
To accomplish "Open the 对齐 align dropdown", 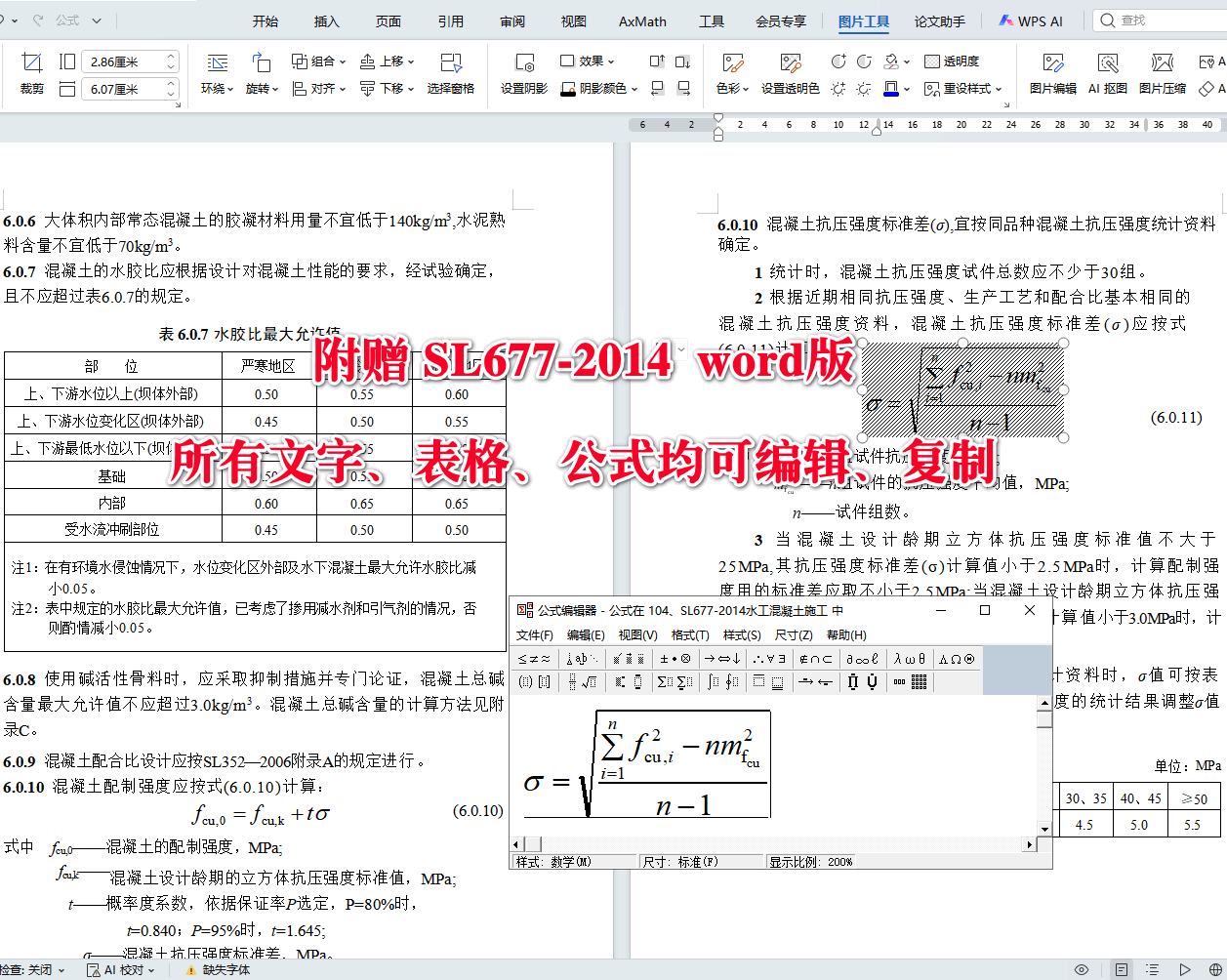I will point(319,88).
